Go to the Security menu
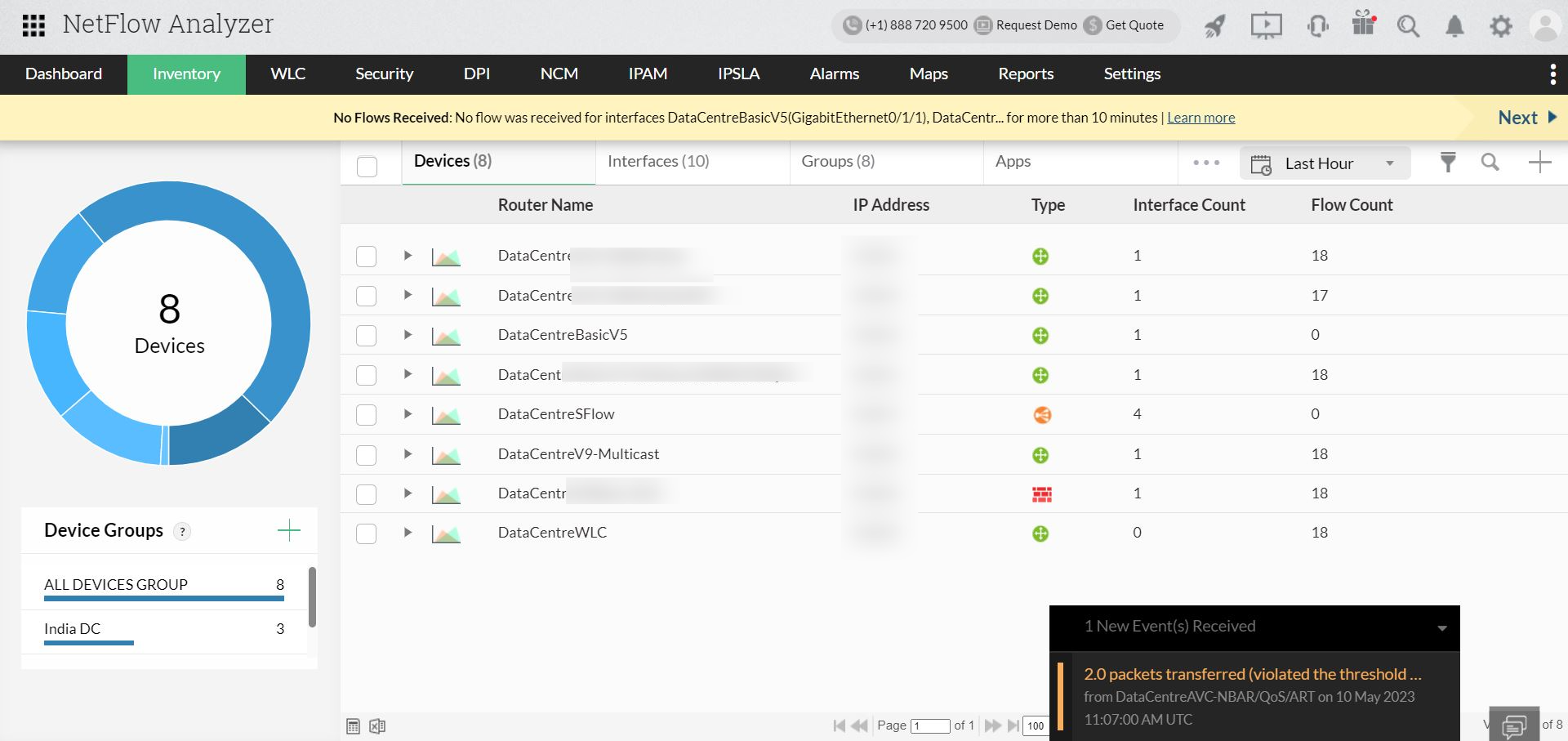 coord(384,74)
